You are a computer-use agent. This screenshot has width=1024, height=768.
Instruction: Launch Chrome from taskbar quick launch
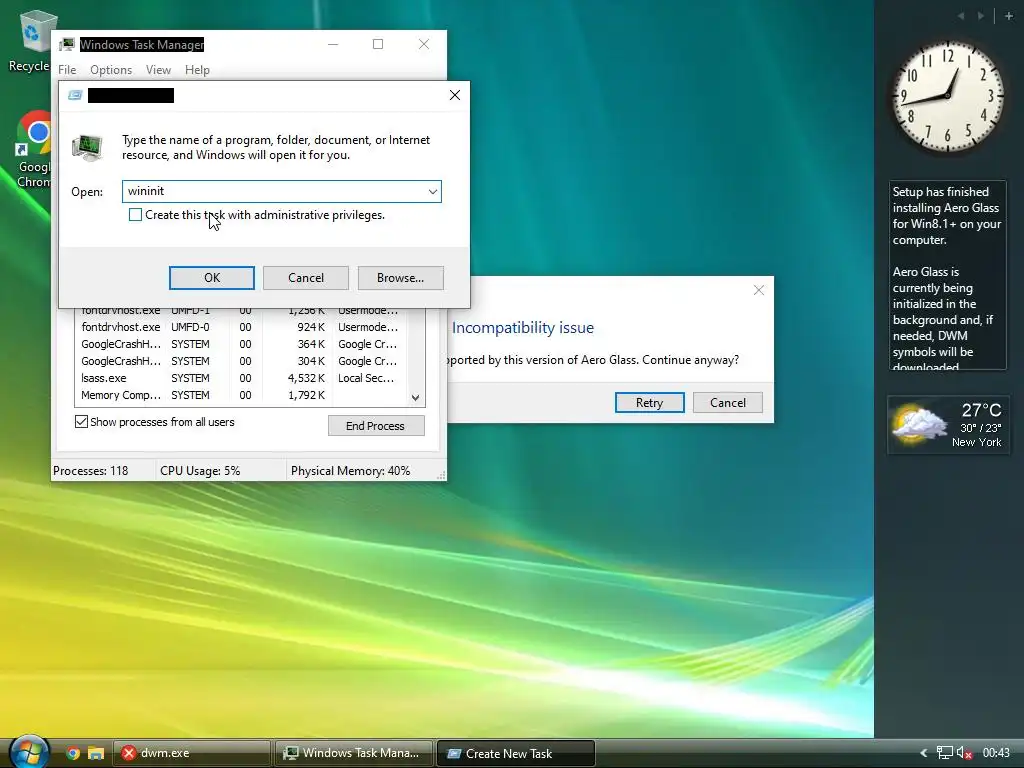[73, 754]
